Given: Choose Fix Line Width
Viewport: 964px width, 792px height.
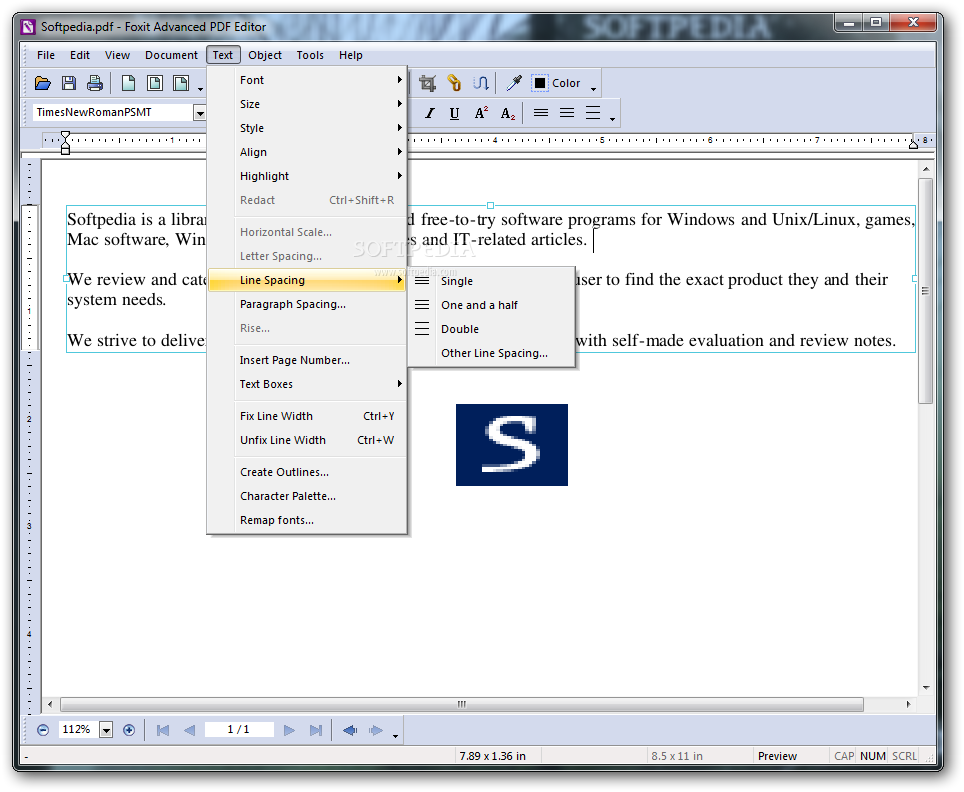Looking at the screenshot, I should [307, 416].
